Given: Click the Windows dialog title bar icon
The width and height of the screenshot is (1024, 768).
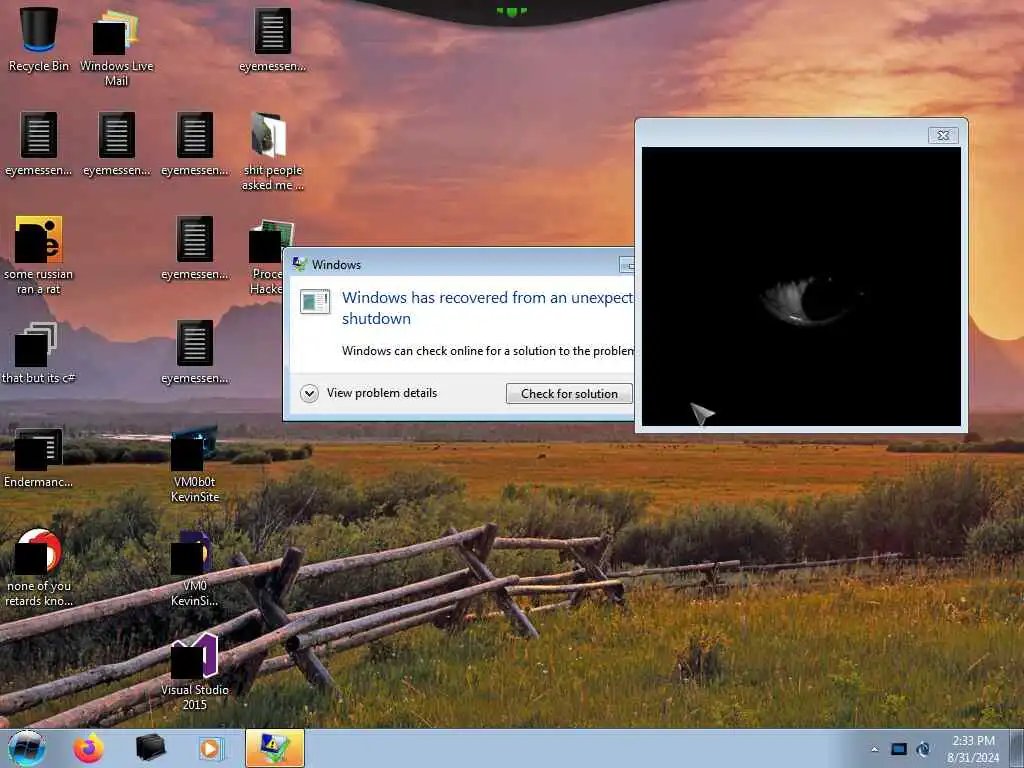Looking at the screenshot, I should point(300,264).
